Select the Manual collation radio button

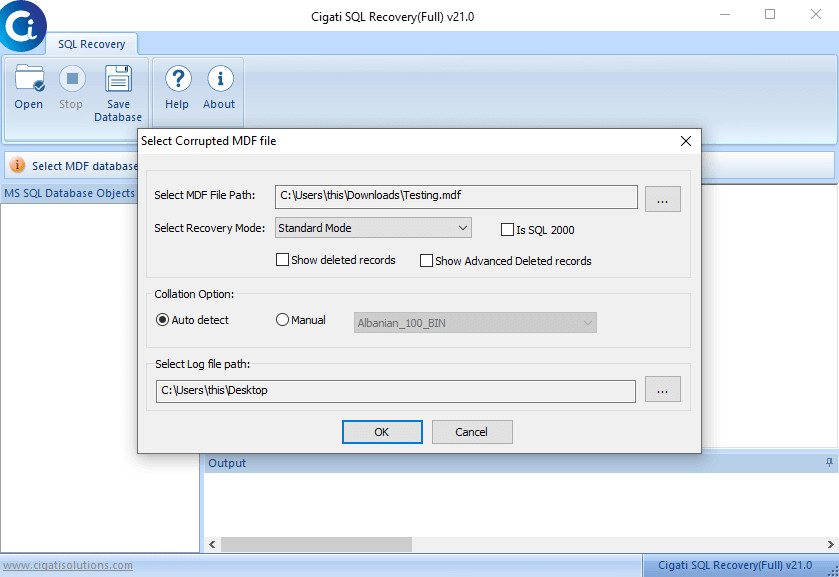point(282,320)
